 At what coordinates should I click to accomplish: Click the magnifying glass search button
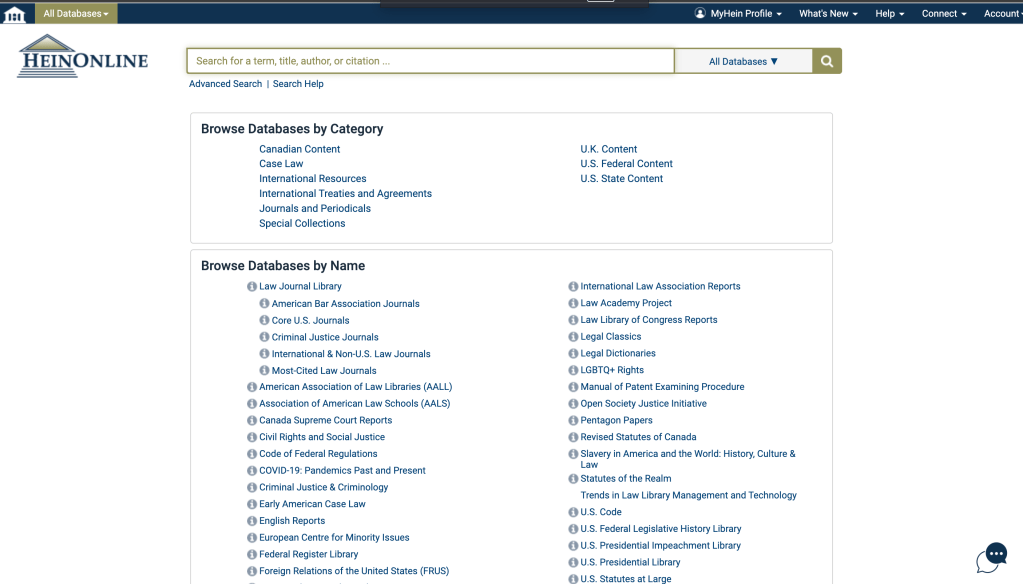point(827,61)
